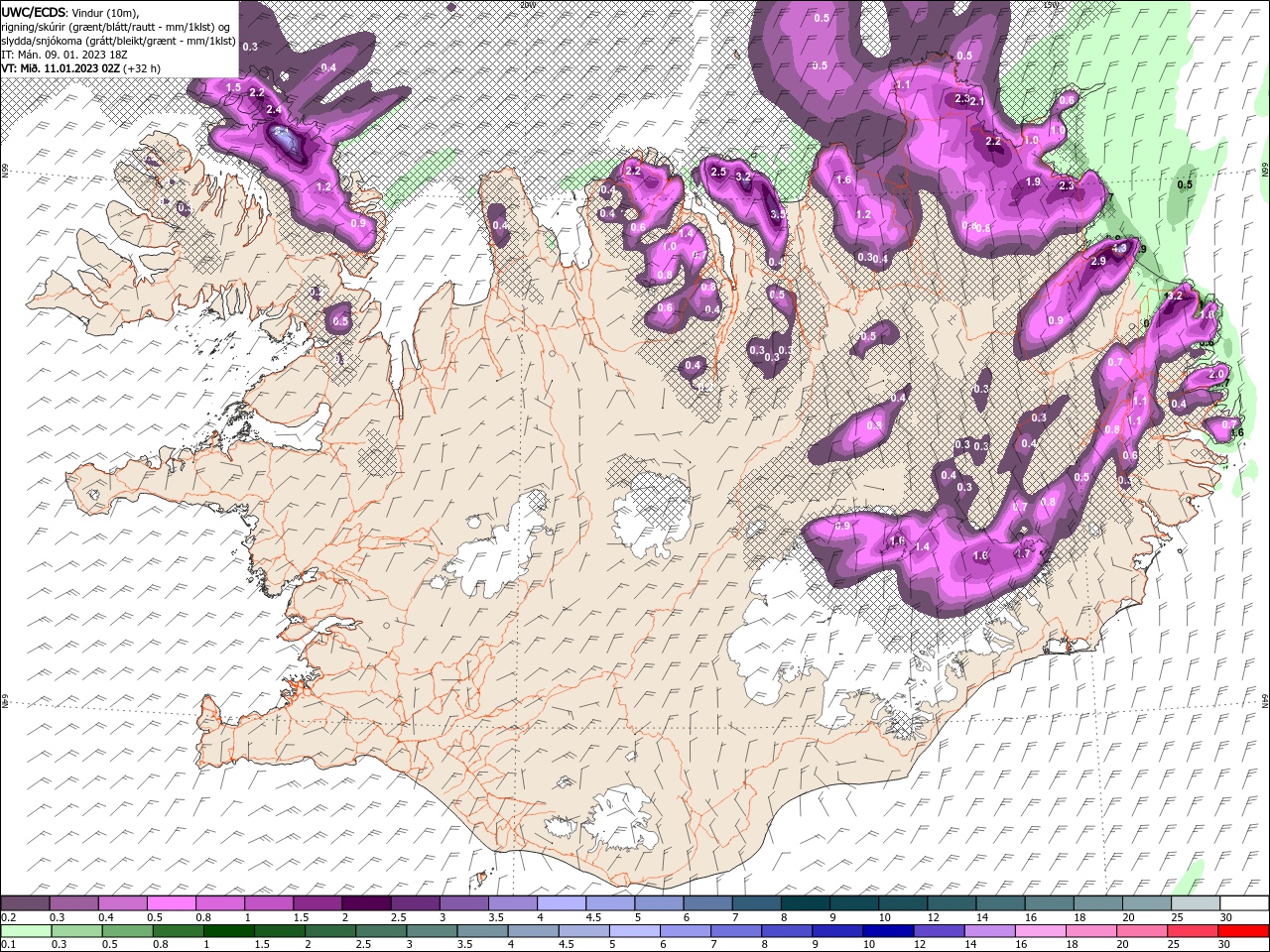Select bright pink swatch between 0.5 and 0.8
This screenshot has width=1270, height=952.
pyautogui.click(x=172, y=903)
